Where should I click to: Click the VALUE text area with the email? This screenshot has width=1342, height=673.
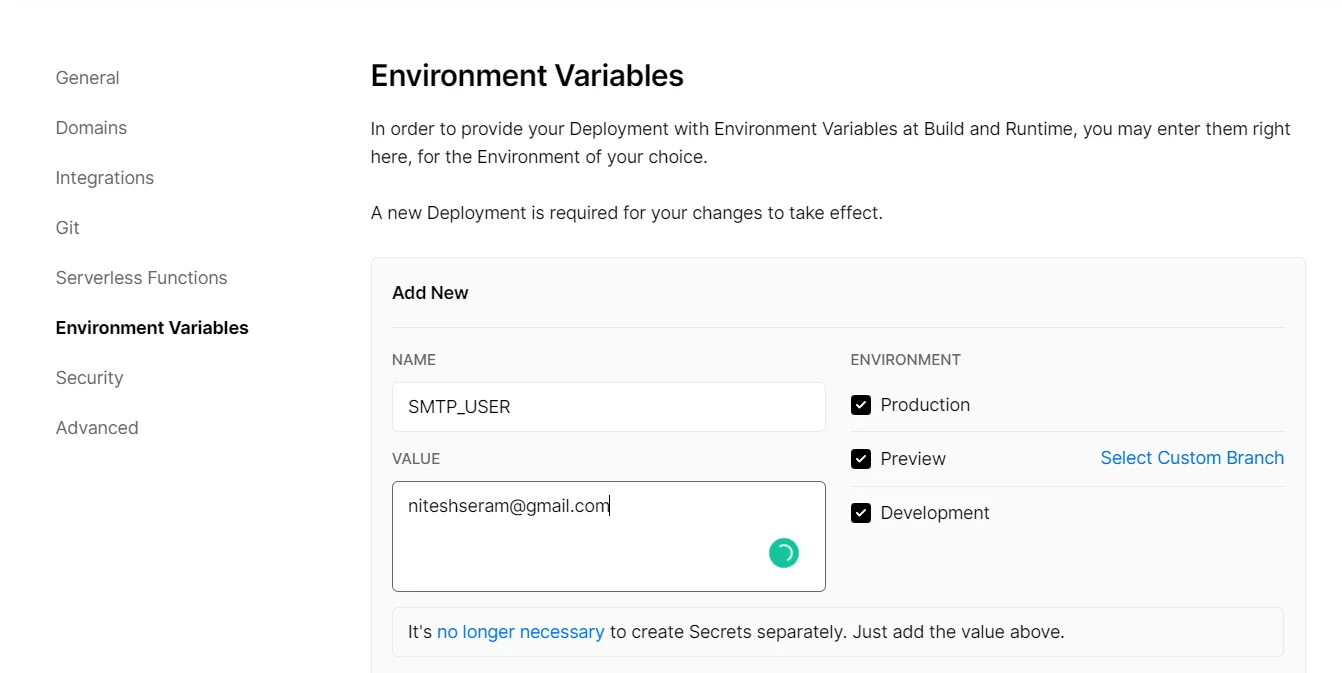pos(608,536)
